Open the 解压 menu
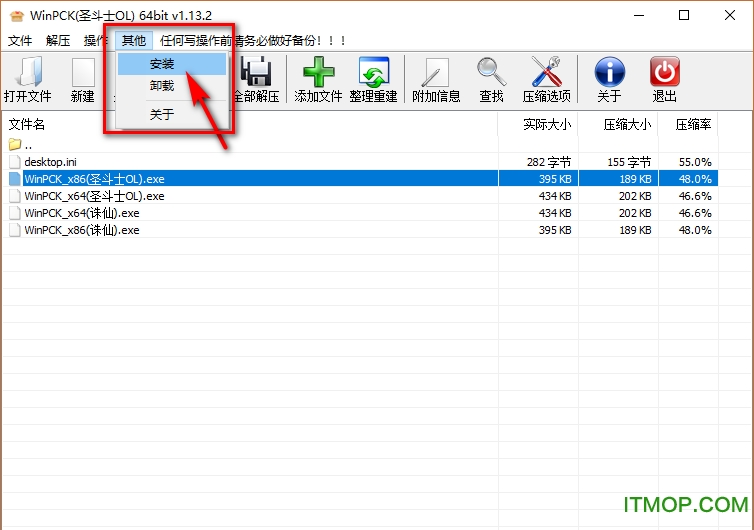Image resolution: width=754 pixels, height=530 pixels. point(58,40)
